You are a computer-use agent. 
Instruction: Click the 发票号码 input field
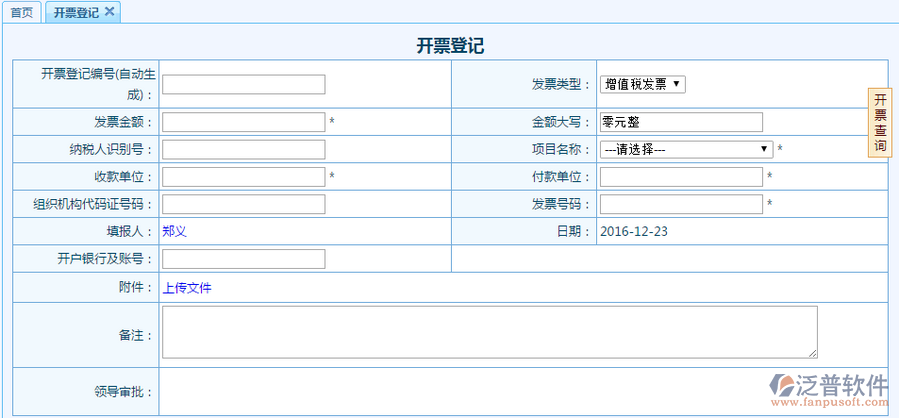point(681,204)
